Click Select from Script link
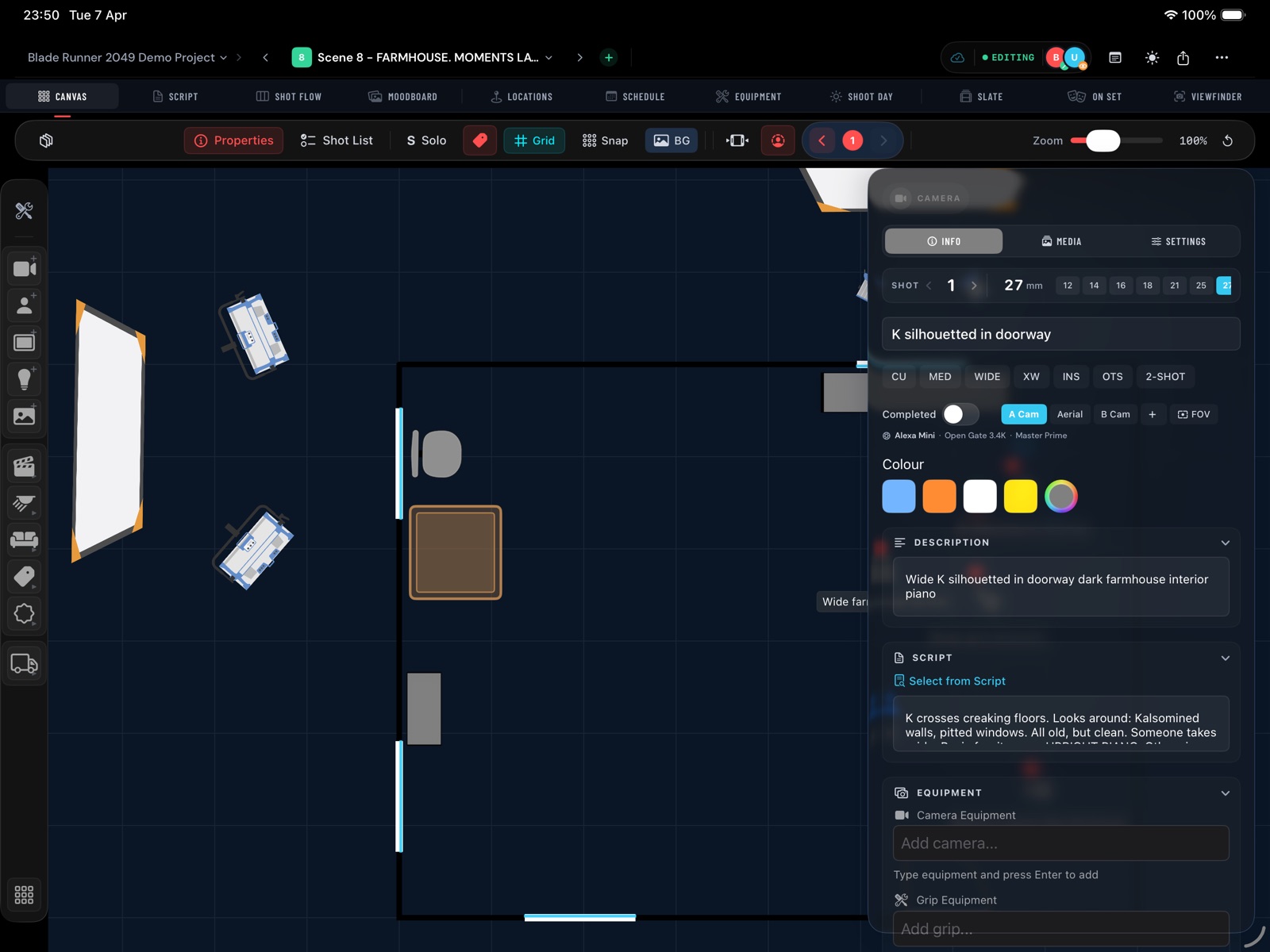The width and height of the screenshot is (1270, 952). pos(956,681)
